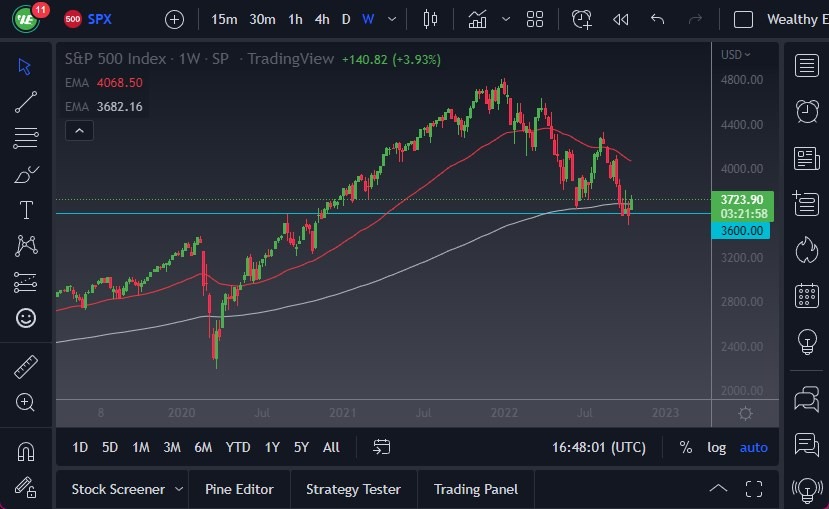Viewport: 829px width, 509px height.
Task: Click the cyan 3600.00 price label
Action: pyautogui.click(x=741, y=231)
